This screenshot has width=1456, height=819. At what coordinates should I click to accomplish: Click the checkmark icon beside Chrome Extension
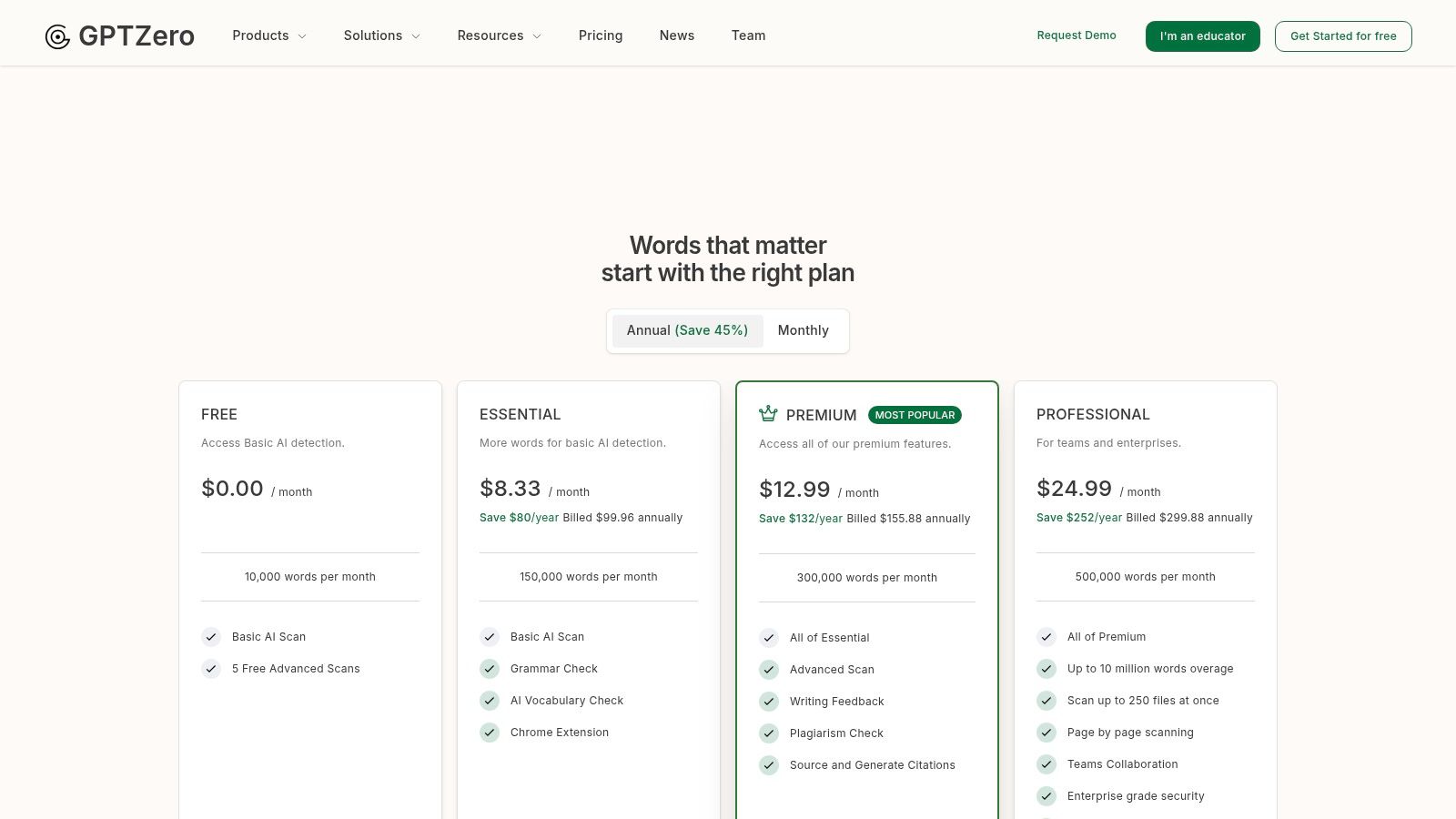click(x=490, y=733)
